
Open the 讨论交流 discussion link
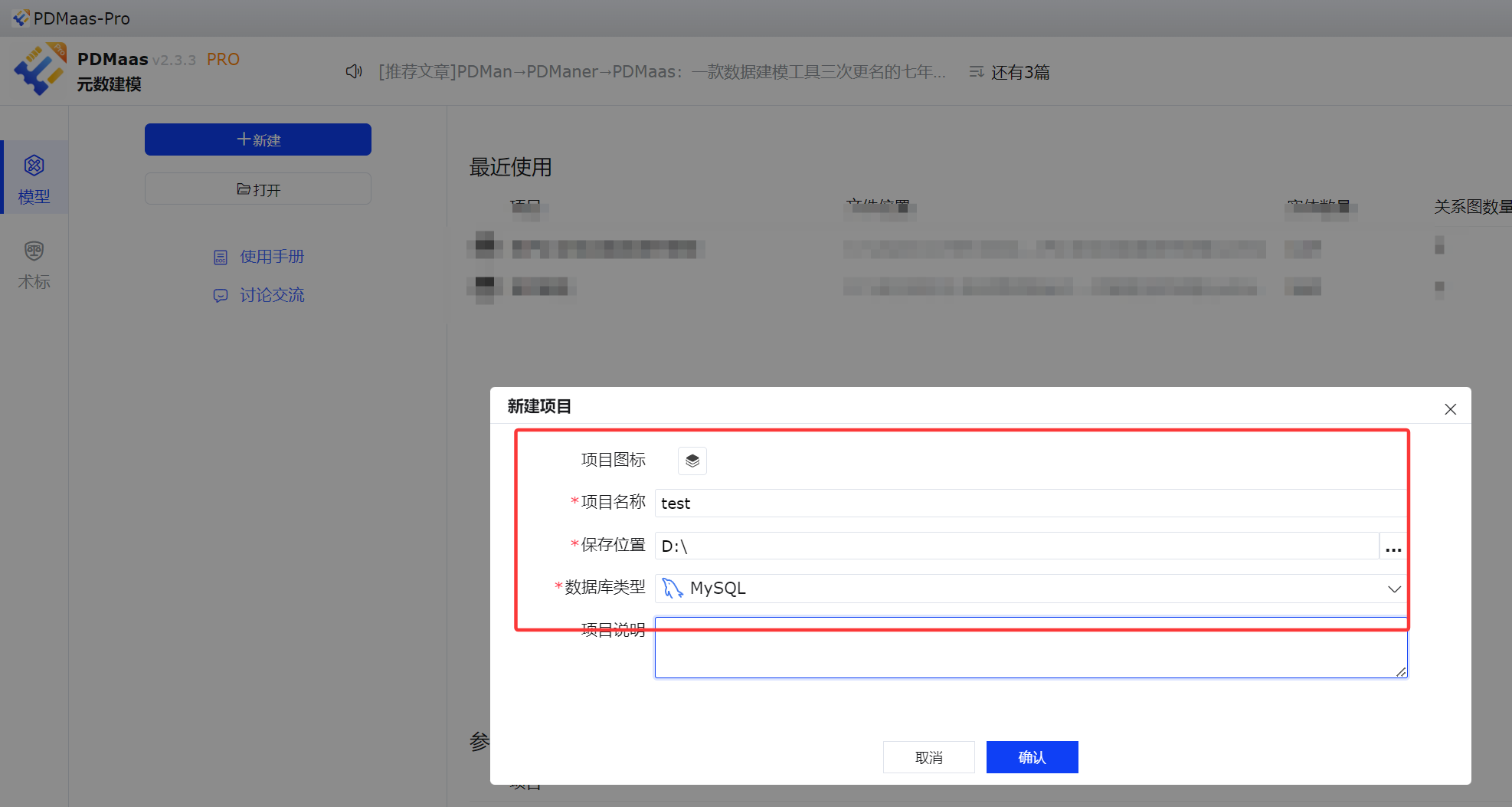[272, 295]
